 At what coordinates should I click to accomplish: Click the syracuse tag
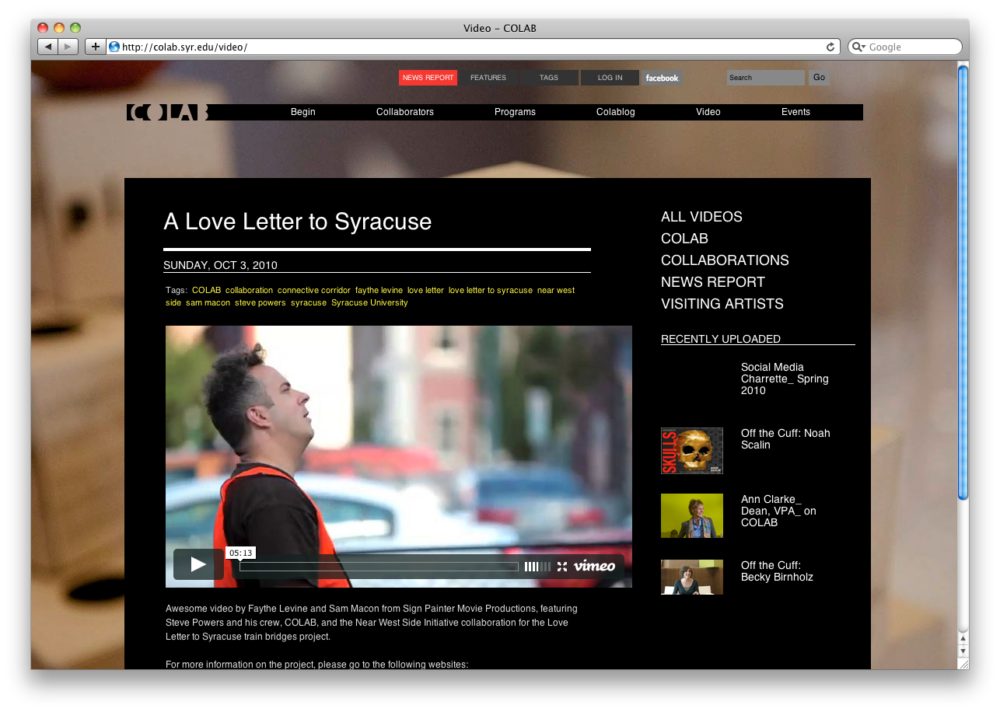point(309,303)
